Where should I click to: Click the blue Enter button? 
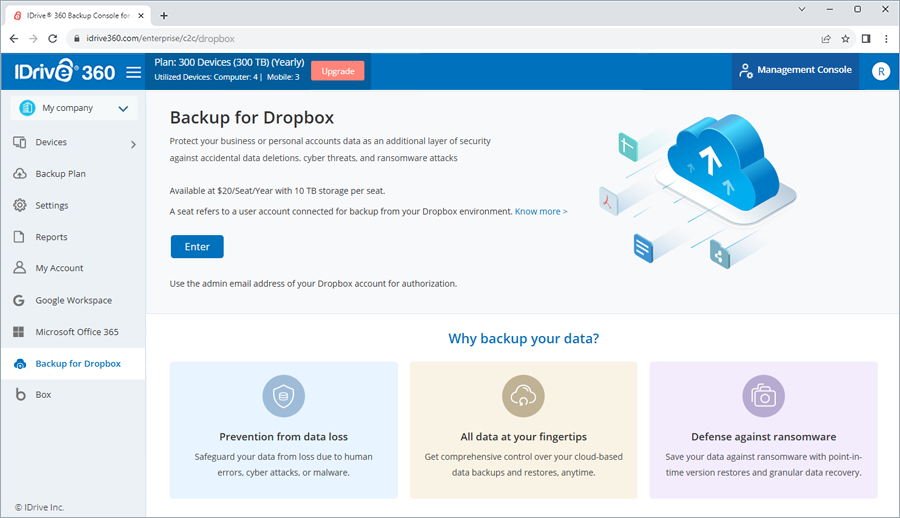197,246
